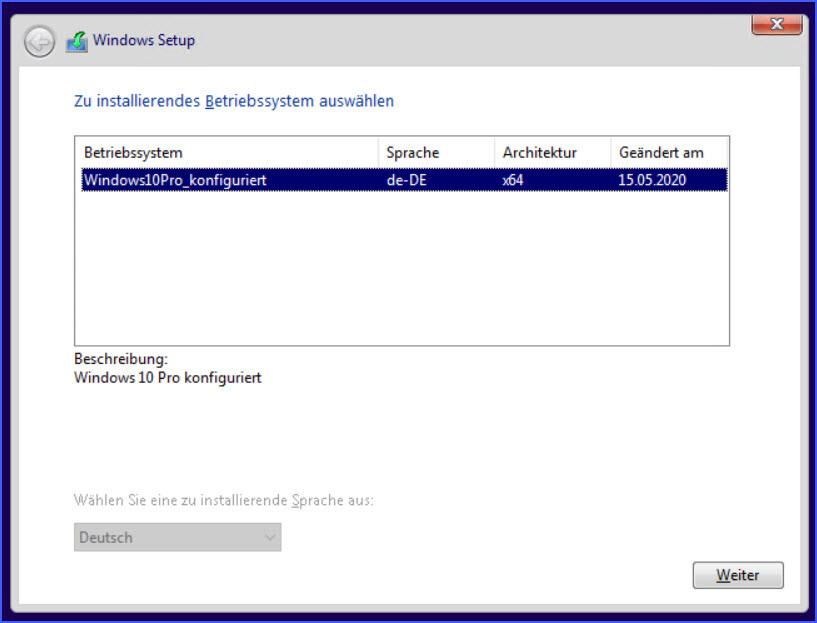The height and width of the screenshot is (623, 817).
Task: Click the Betriebssystem column header
Action: coord(227,153)
